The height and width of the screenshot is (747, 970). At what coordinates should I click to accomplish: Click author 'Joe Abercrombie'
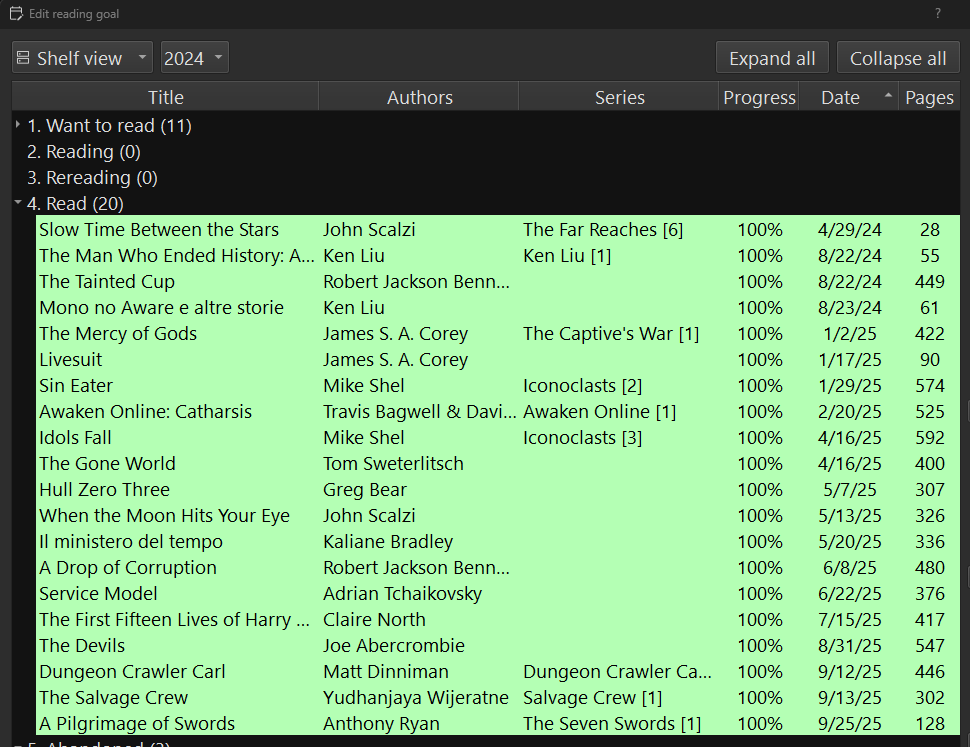[394, 645]
